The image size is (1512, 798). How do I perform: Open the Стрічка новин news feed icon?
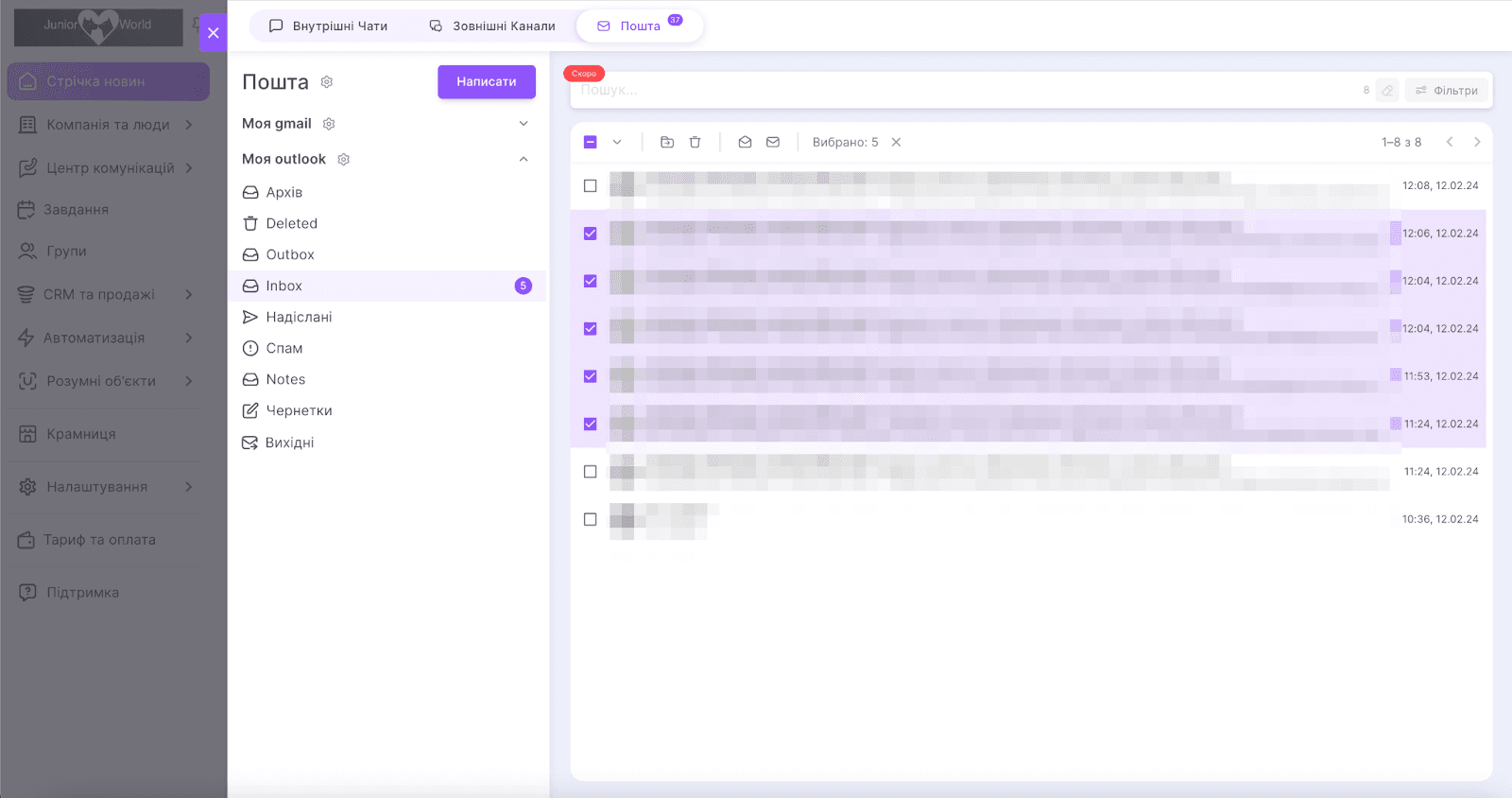tap(28, 81)
